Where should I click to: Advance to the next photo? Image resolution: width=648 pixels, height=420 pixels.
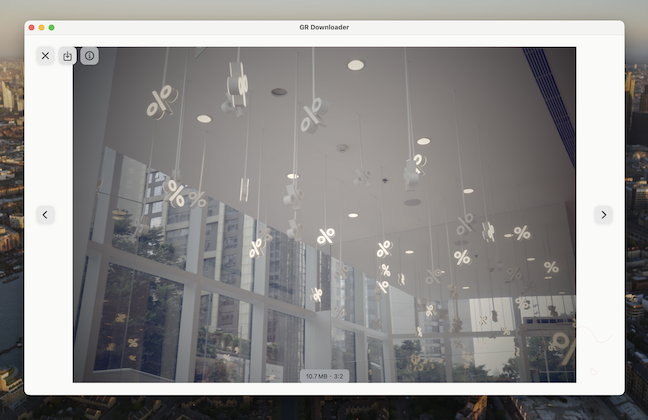point(603,215)
